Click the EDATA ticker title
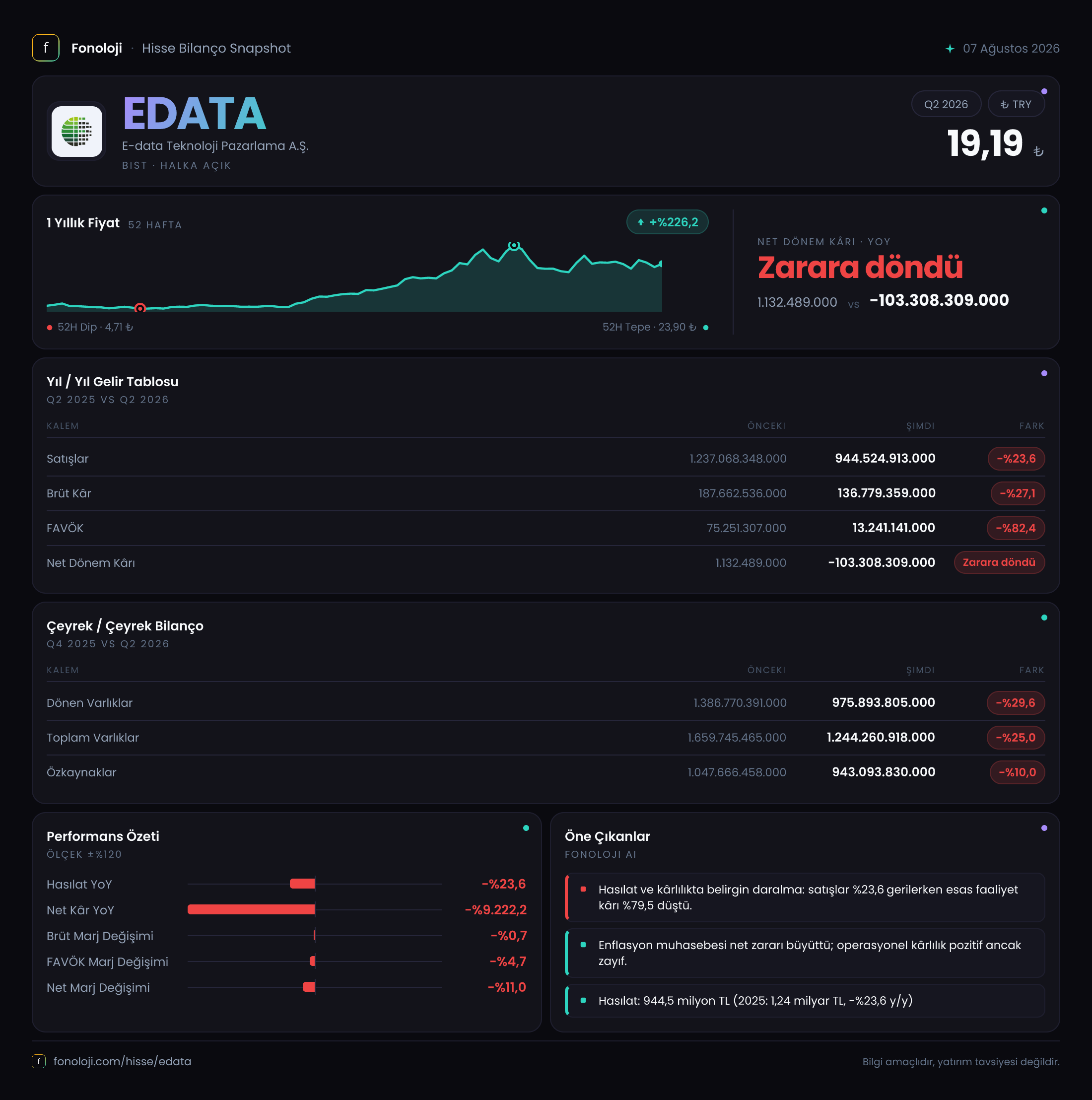 pyautogui.click(x=195, y=113)
